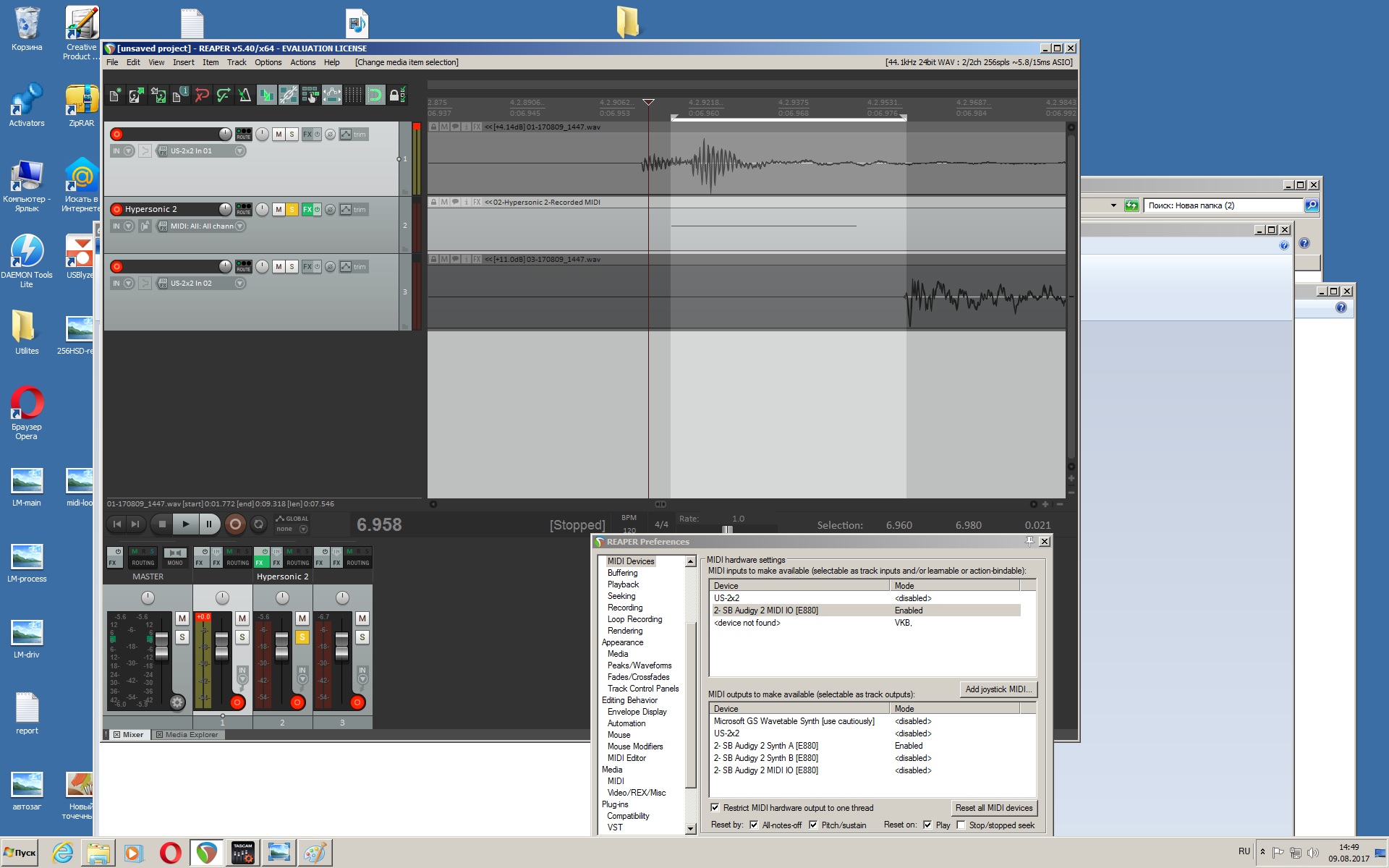Image resolution: width=1389 pixels, height=868 pixels.
Task: Toggle snap via magnet icon
Action: point(375,95)
